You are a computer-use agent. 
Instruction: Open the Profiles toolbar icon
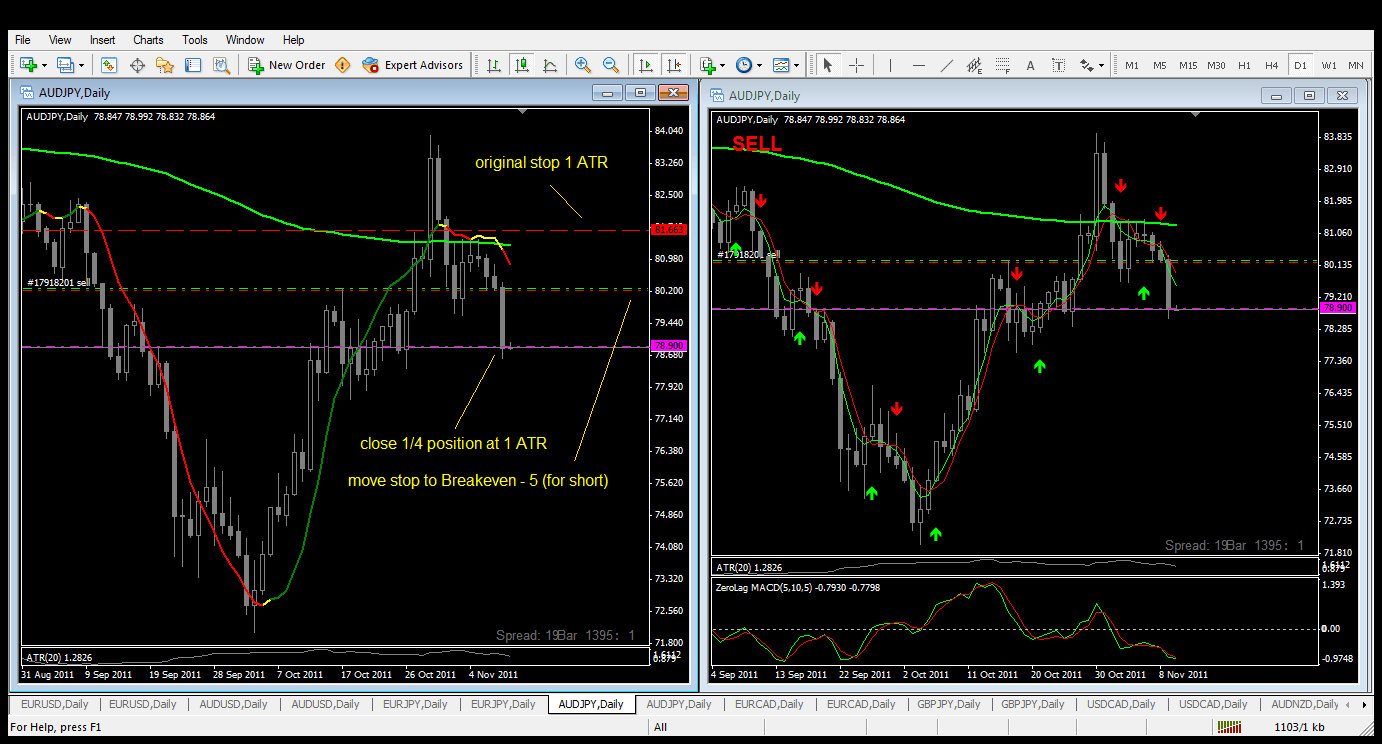coord(66,65)
